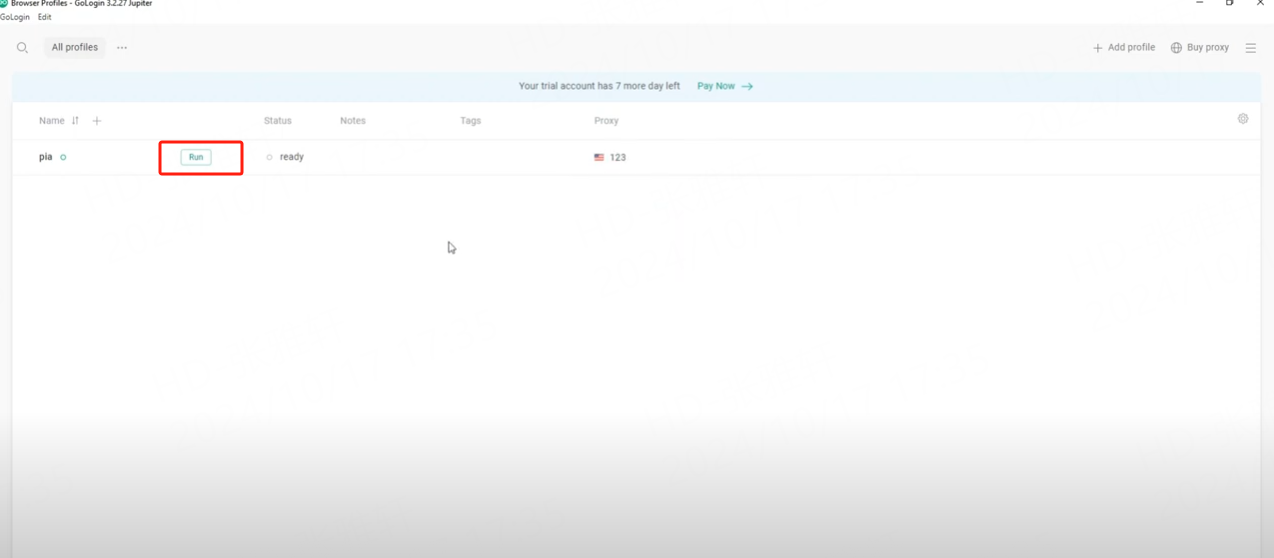Click the US flag proxy icon
The width and height of the screenshot is (1274, 558).
[x=599, y=157]
